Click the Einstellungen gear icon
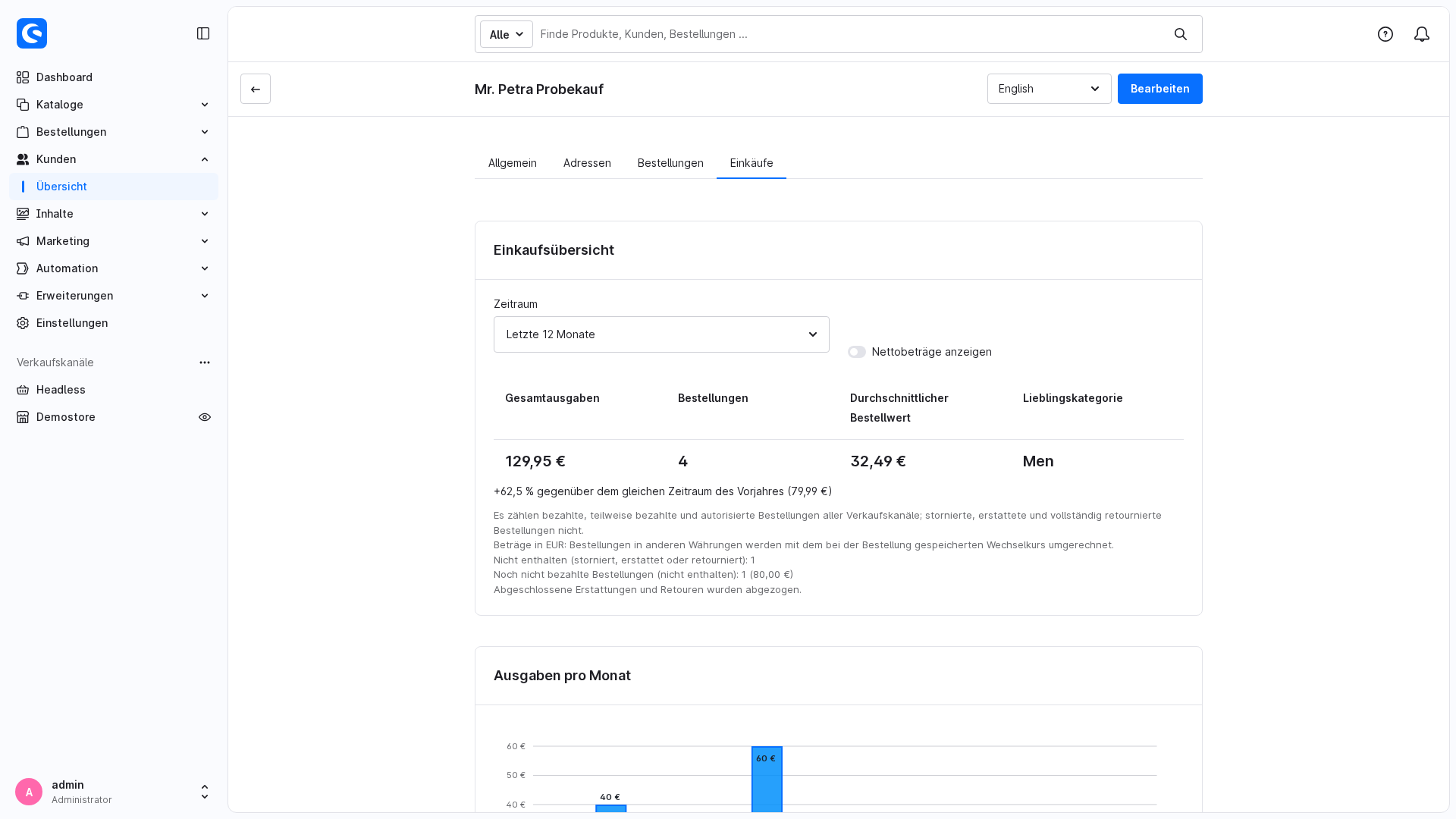 point(23,323)
